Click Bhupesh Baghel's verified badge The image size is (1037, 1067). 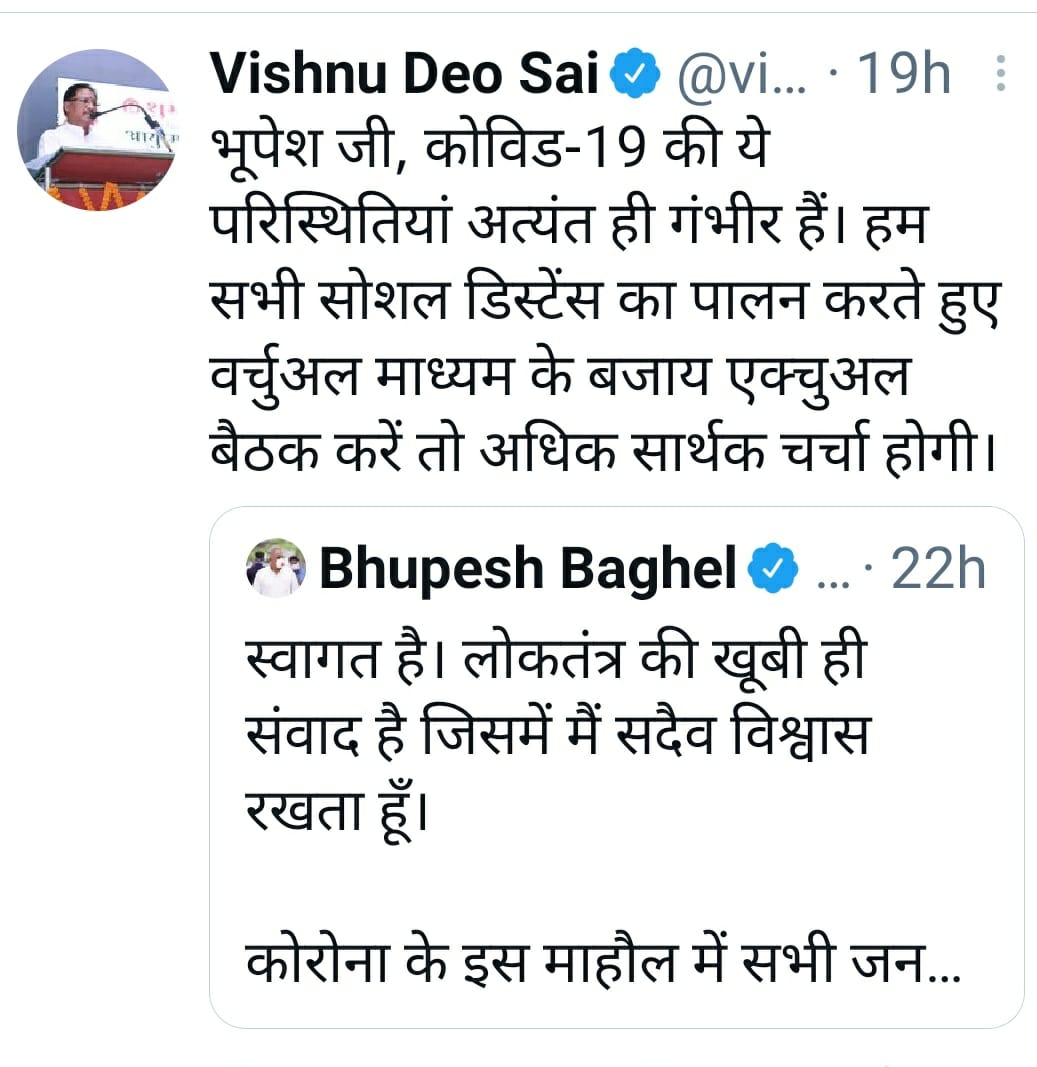(772, 569)
